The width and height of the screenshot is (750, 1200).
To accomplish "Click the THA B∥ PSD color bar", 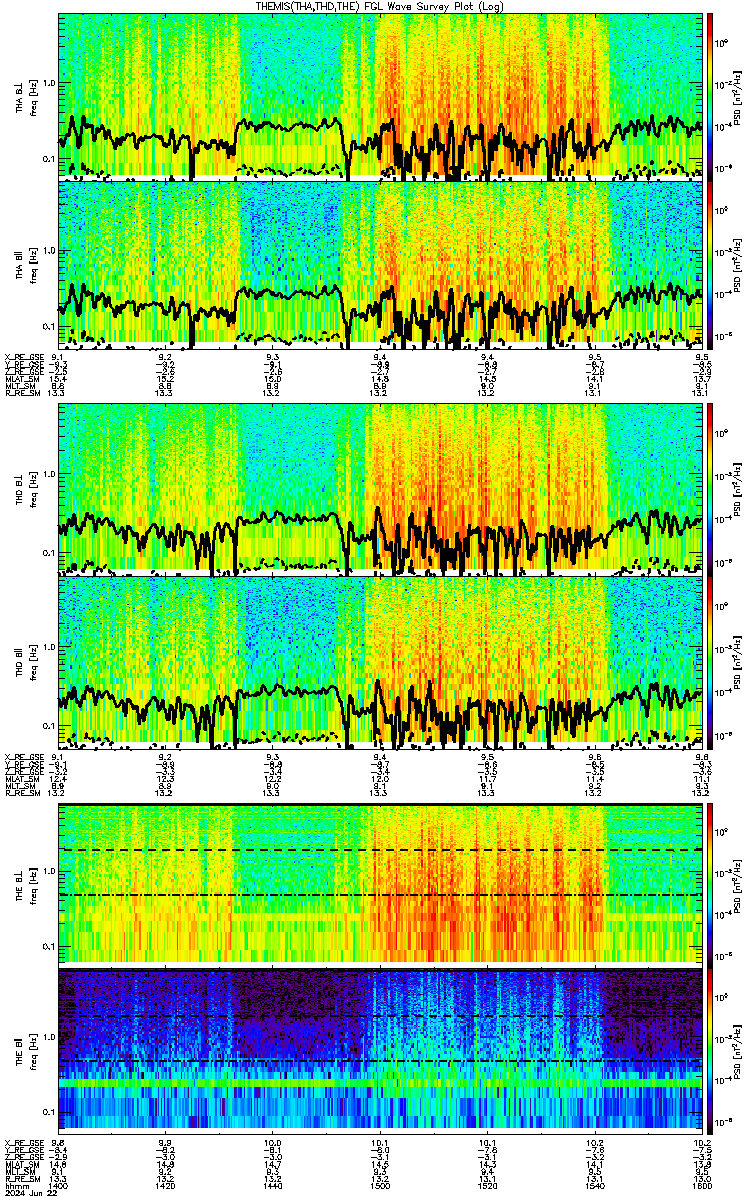I will click(x=710, y=264).
